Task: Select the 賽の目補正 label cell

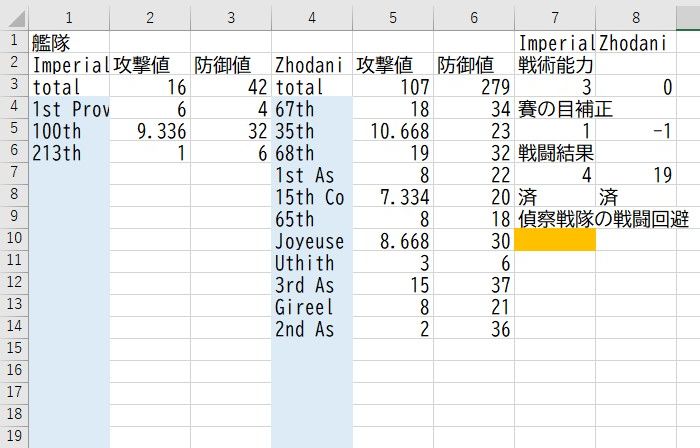Action: point(554,108)
